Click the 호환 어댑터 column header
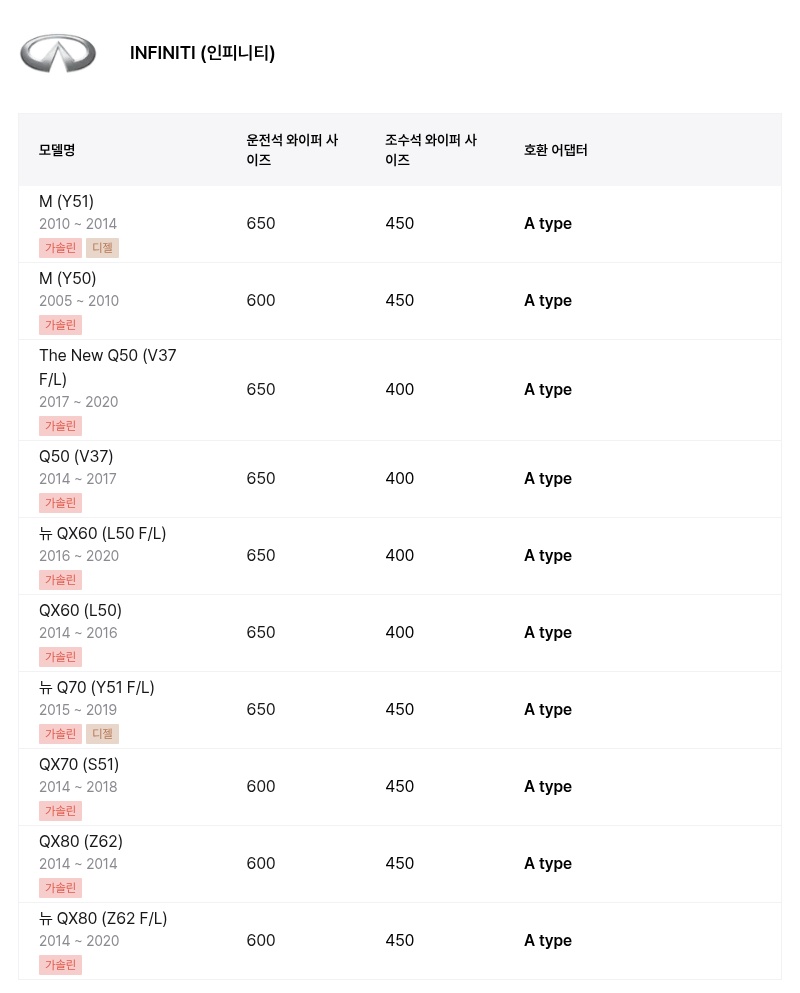 click(x=556, y=150)
